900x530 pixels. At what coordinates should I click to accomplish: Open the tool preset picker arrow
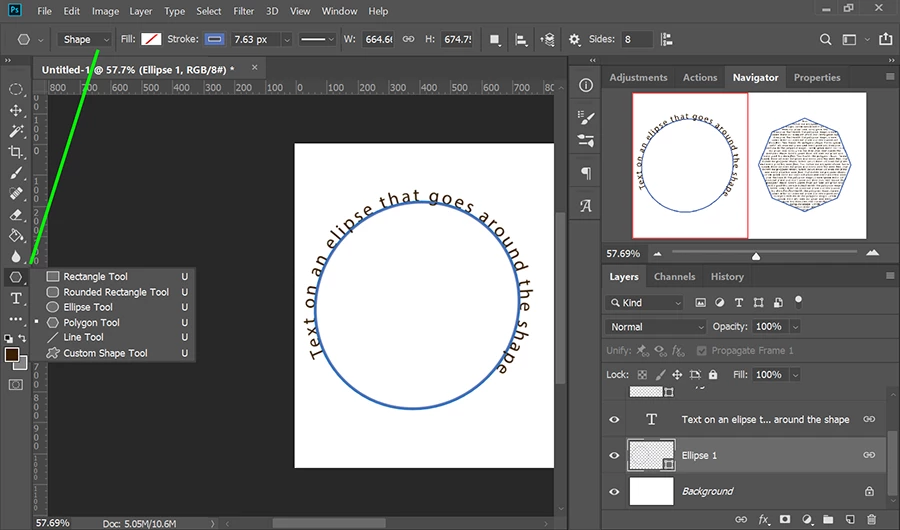pos(40,40)
